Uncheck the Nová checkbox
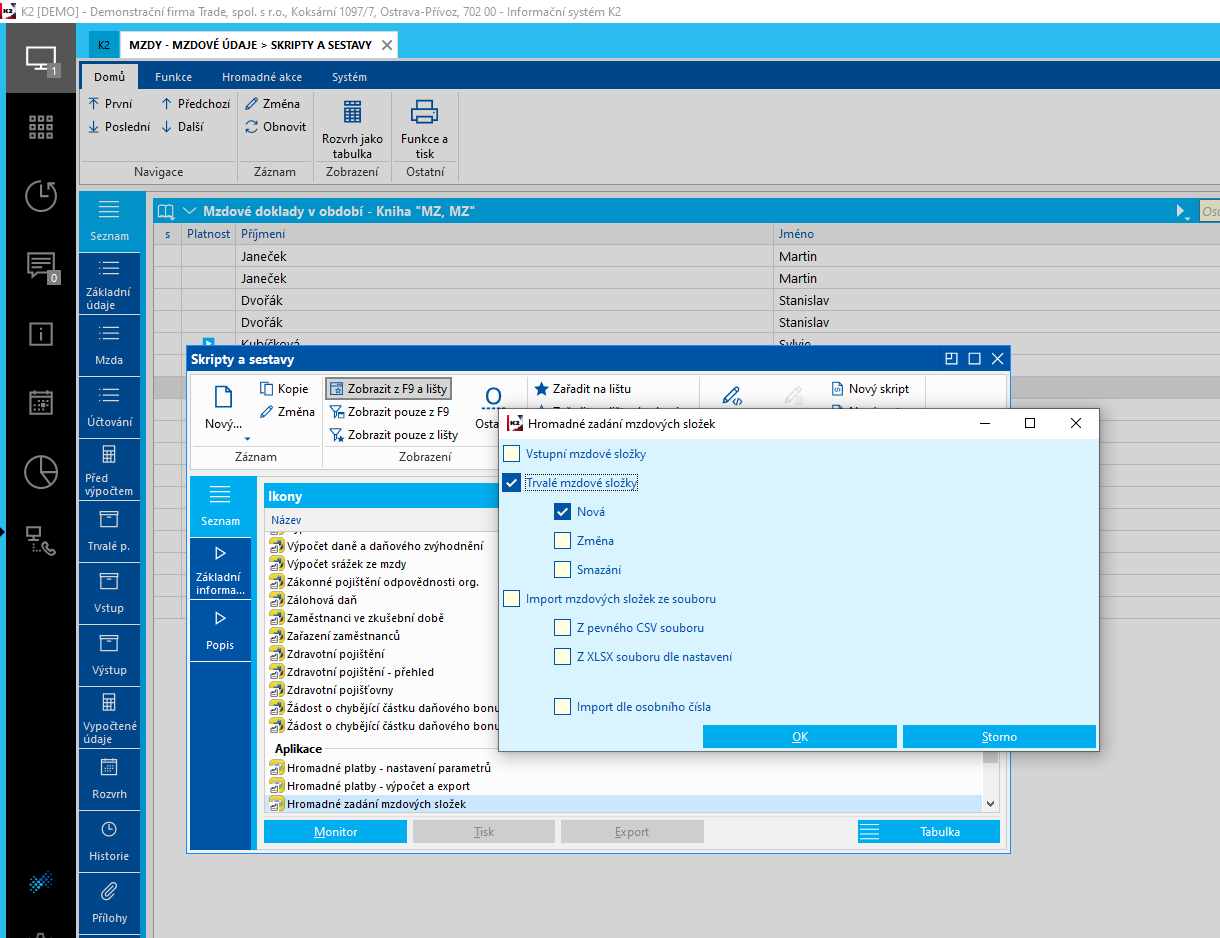The image size is (1220, 938). [562, 512]
